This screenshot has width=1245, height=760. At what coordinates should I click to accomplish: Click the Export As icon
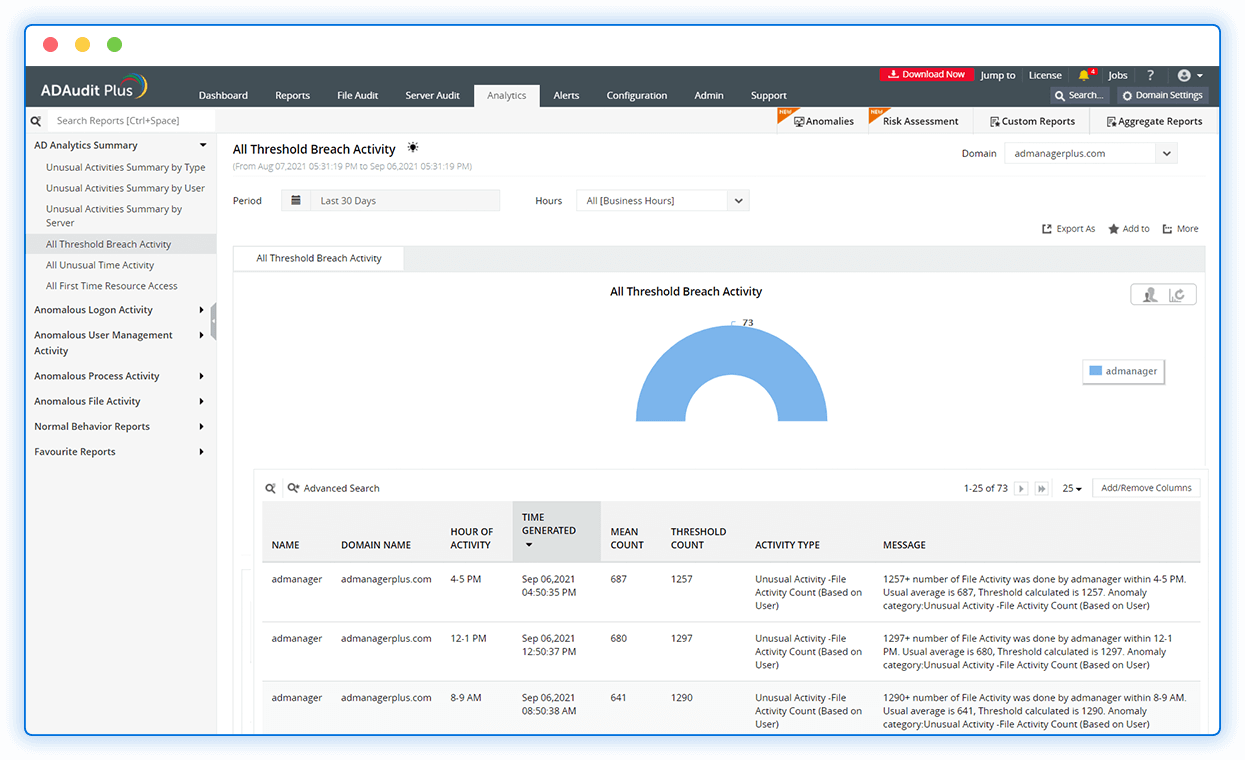coord(1047,229)
